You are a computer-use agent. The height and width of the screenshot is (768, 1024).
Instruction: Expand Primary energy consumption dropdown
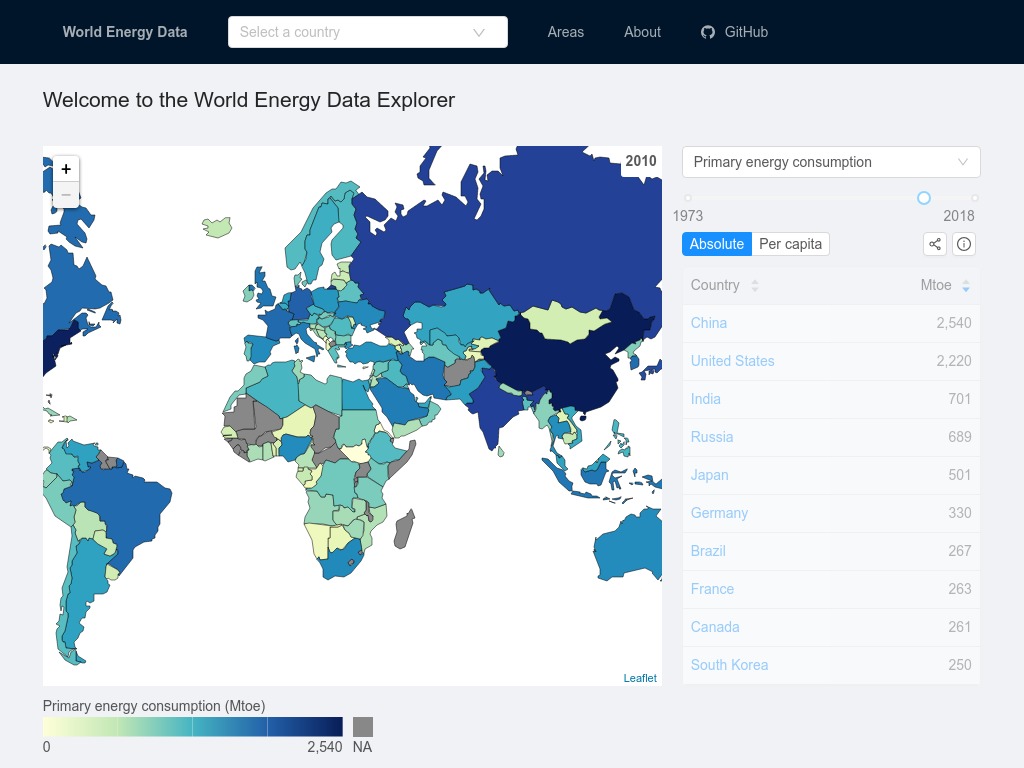click(831, 162)
